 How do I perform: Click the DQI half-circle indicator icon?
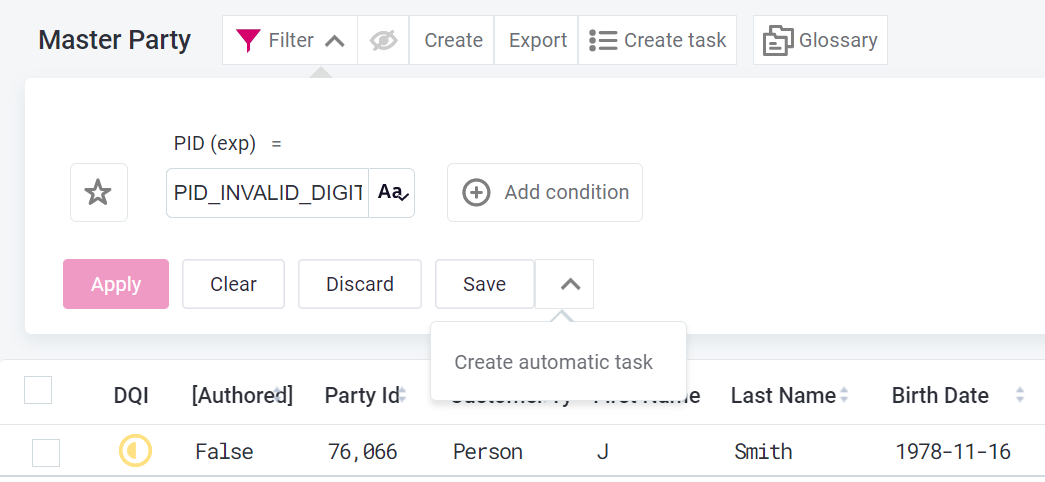tap(135, 452)
